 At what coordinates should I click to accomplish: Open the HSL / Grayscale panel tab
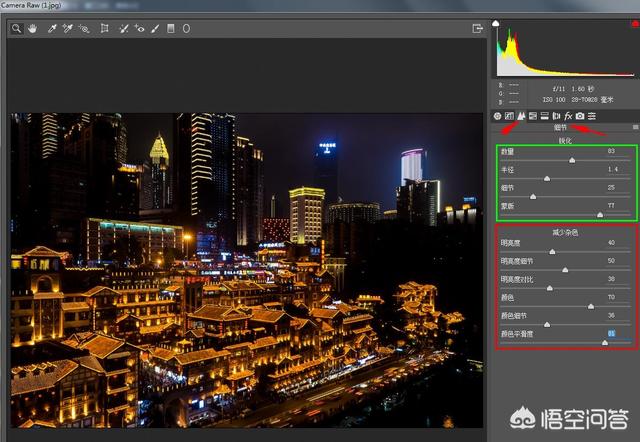533,116
